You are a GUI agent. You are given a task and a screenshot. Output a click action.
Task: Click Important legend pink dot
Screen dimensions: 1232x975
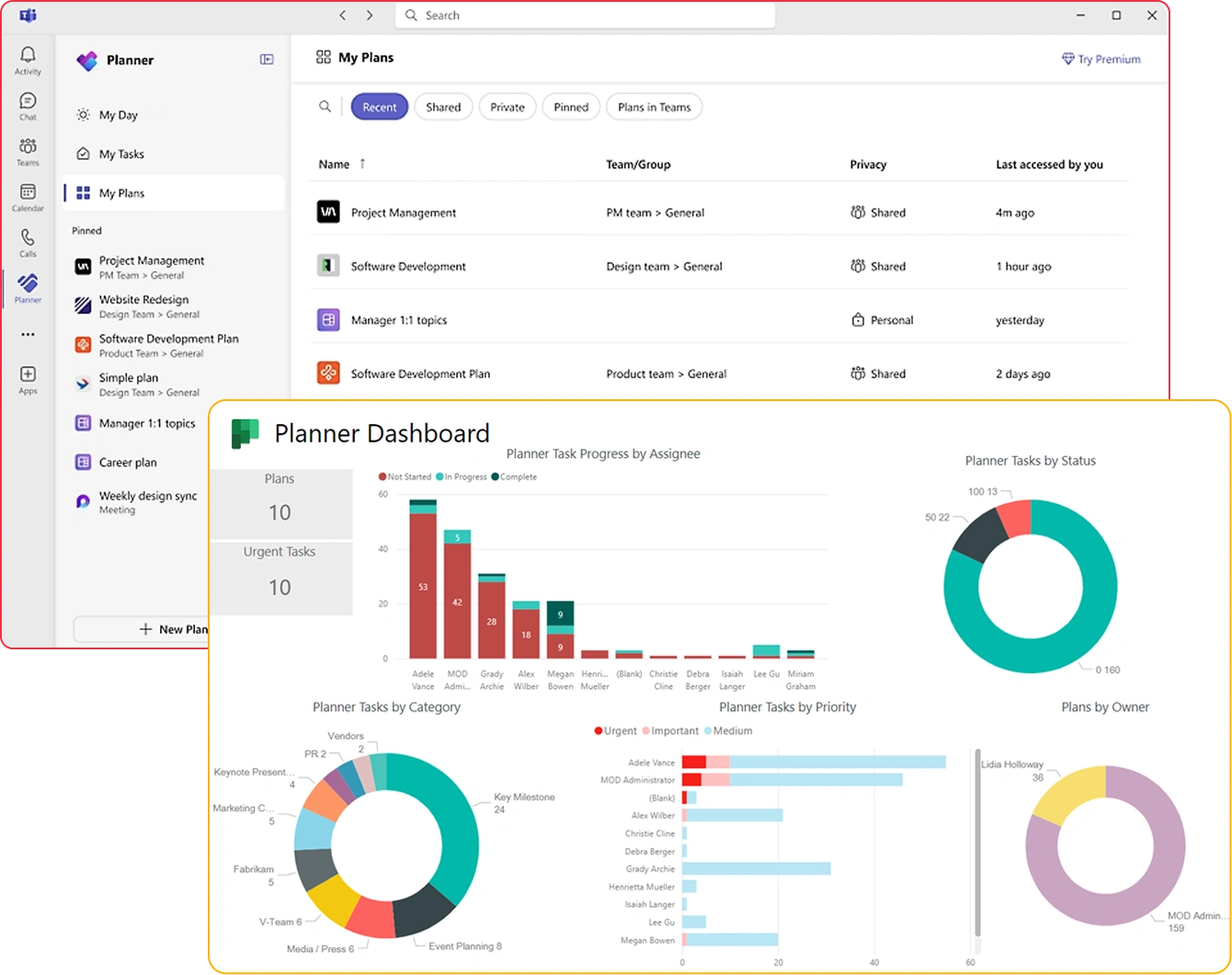pyautogui.click(x=645, y=731)
